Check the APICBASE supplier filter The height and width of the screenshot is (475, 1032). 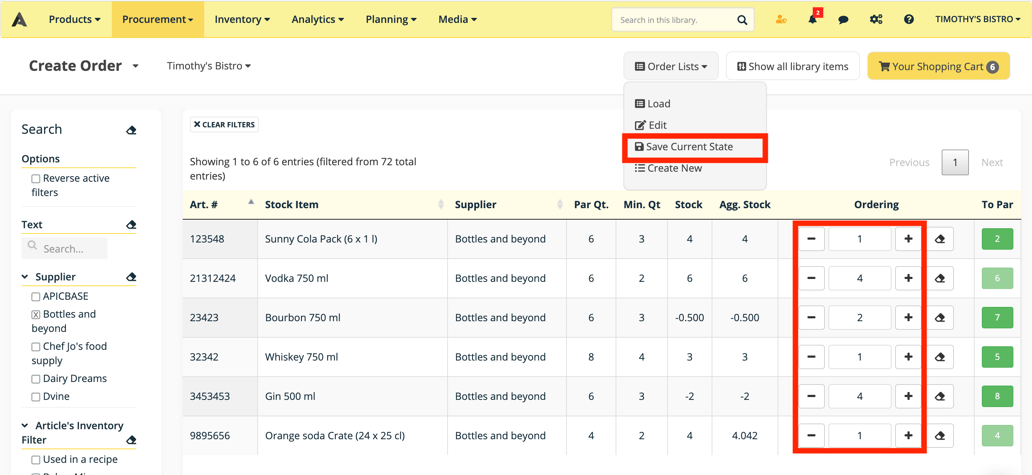pos(36,297)
